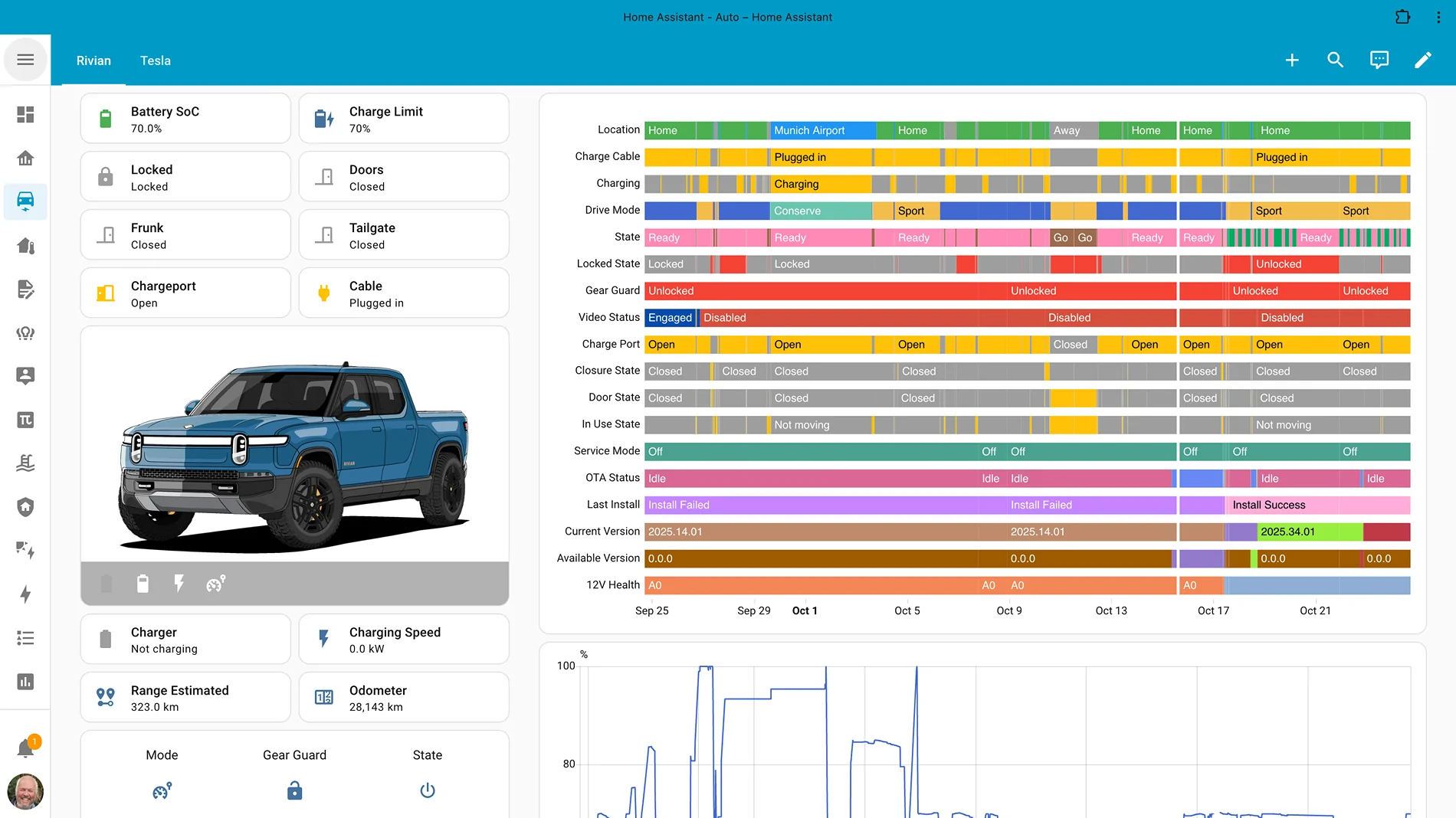The width and height of the screenshot is (1456, 818).
Task: Select the car dashboard sidebar icon
Action: click(25, 201)
